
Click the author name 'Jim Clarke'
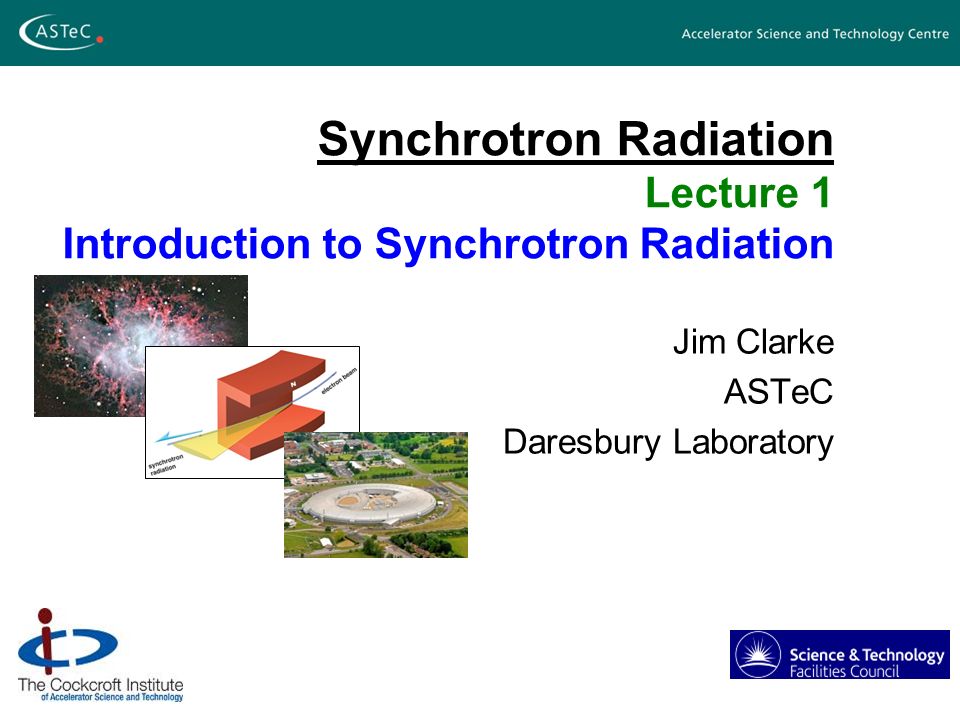[753, 342]
